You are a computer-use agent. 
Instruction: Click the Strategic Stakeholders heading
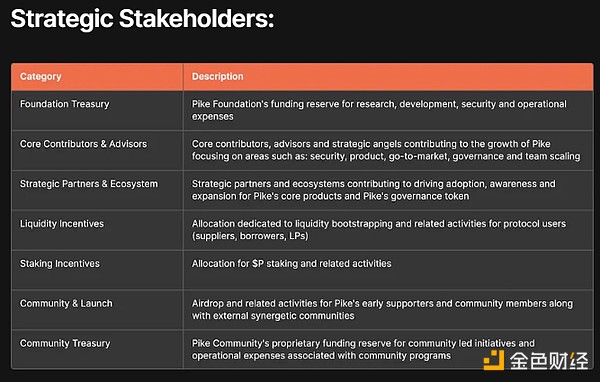[142, 19]
